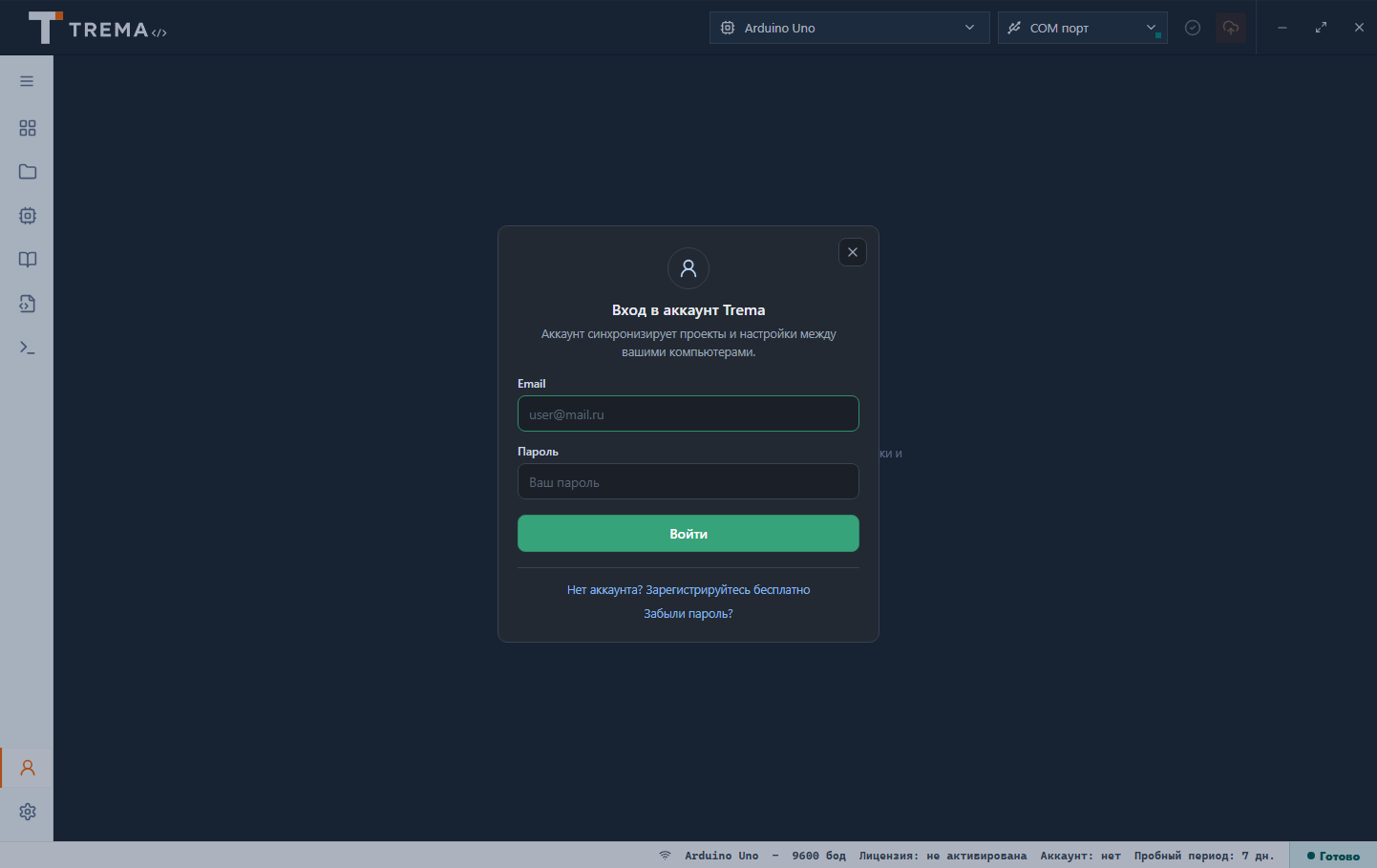The width and height of the screenshot is (1377, 868).
Task: Click the upload cloud icon in toolbar
Action: (x=1231, y=28)
